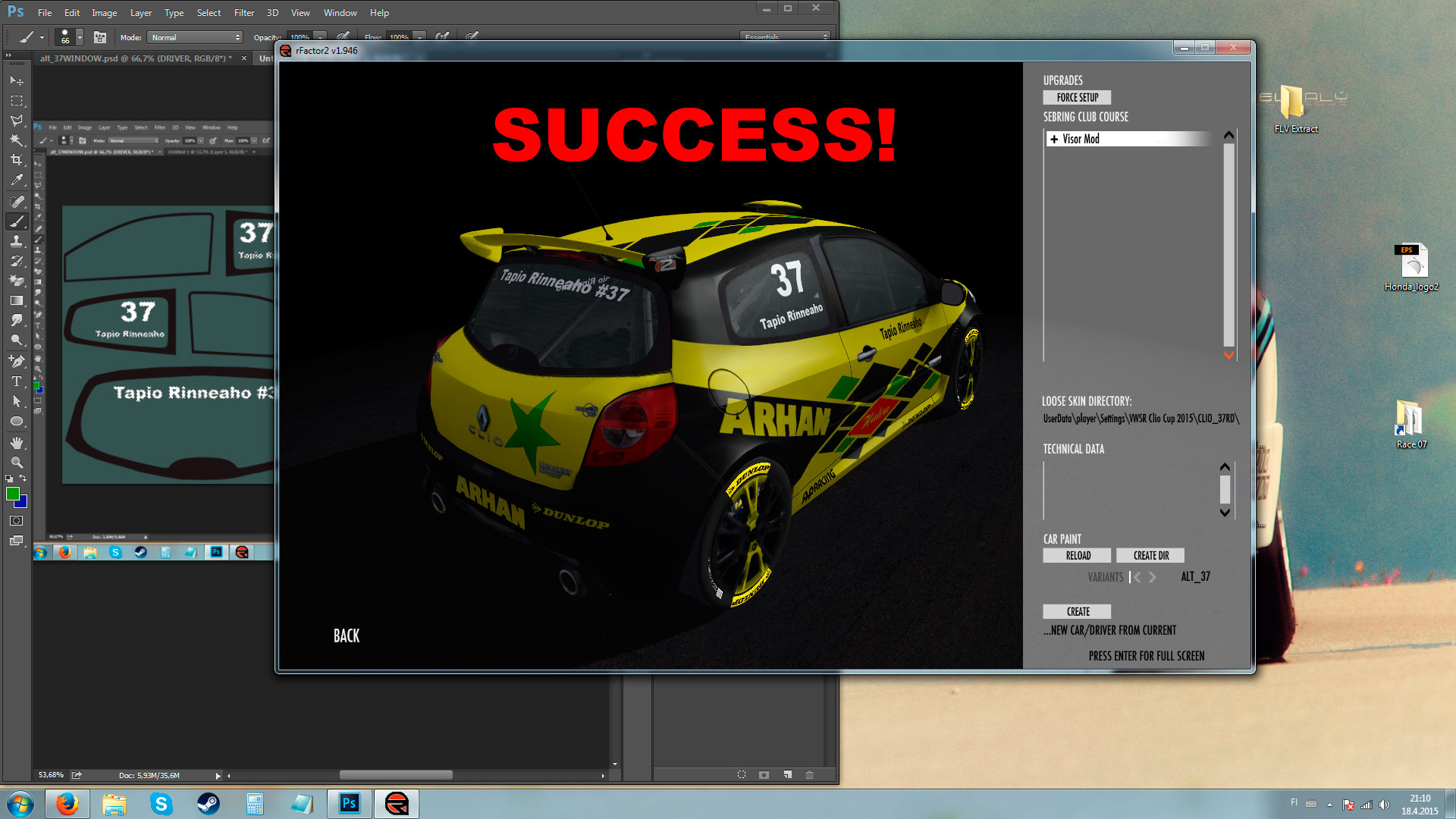This screenshot has height=819, width=1456.
Task: Select the Healing Brush tool
Action: (x=16, y=202)
